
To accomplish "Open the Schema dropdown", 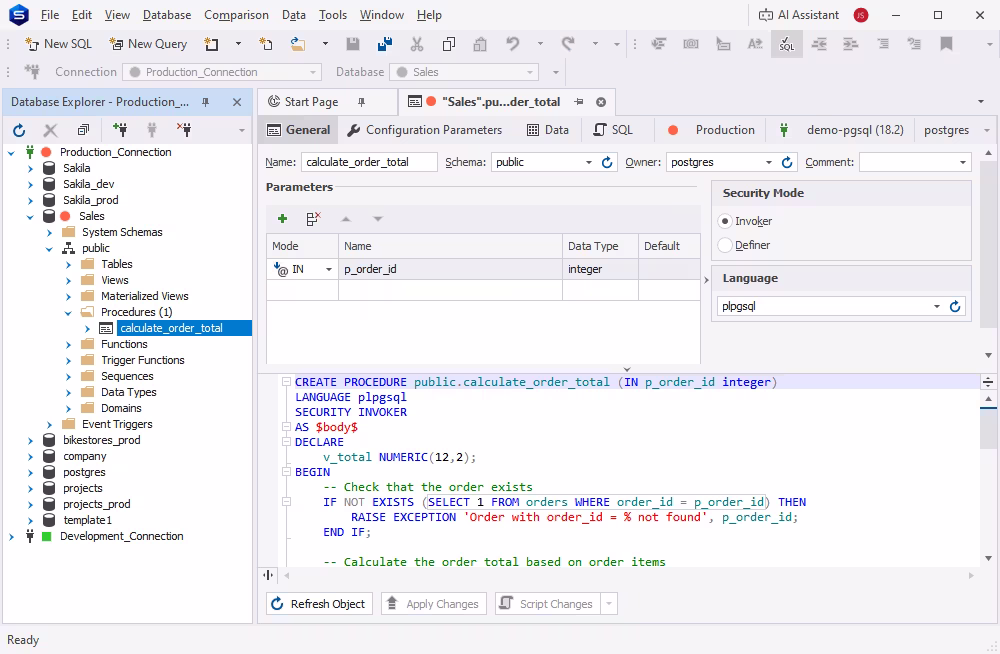I will pyautogui.click(x=589, y=163).
